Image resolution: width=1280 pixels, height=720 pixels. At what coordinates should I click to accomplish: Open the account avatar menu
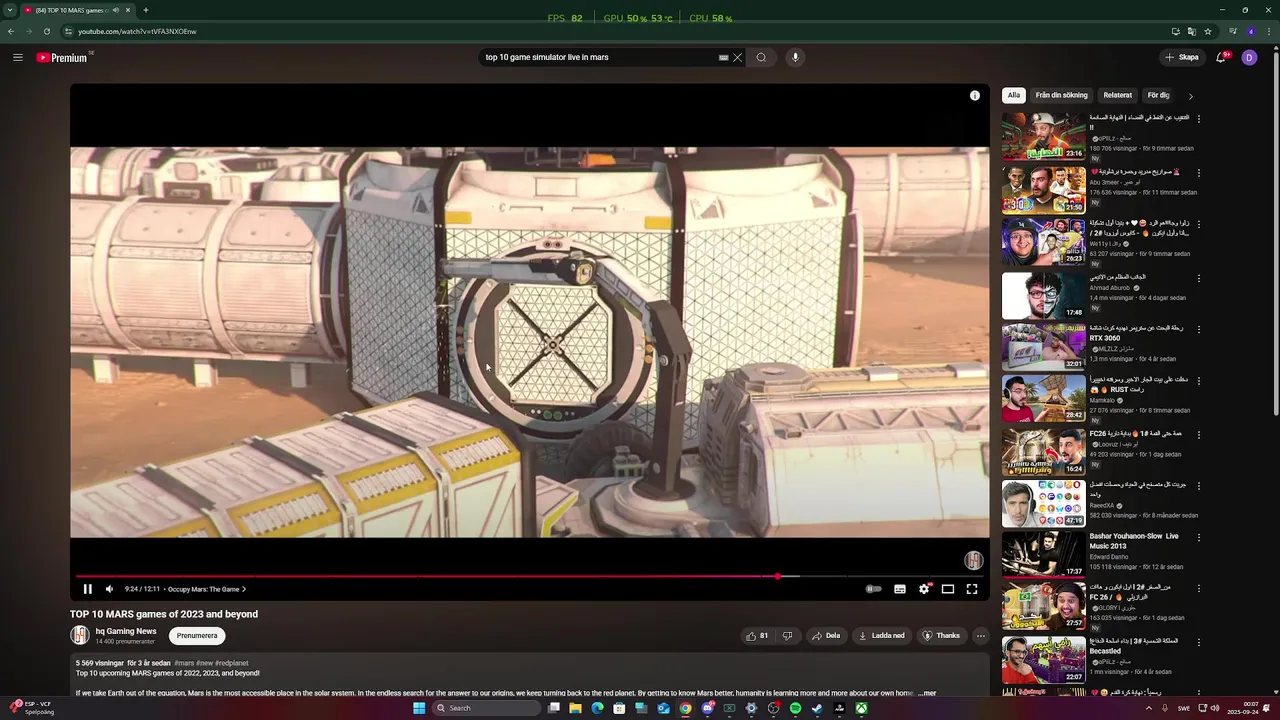click(1249, 57)
